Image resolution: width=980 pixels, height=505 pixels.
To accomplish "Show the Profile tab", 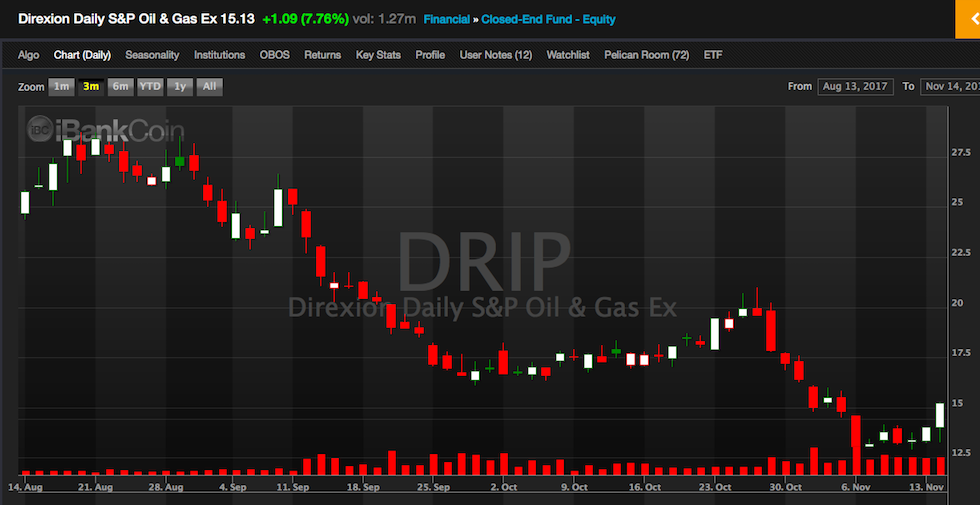I will point(430,55).
